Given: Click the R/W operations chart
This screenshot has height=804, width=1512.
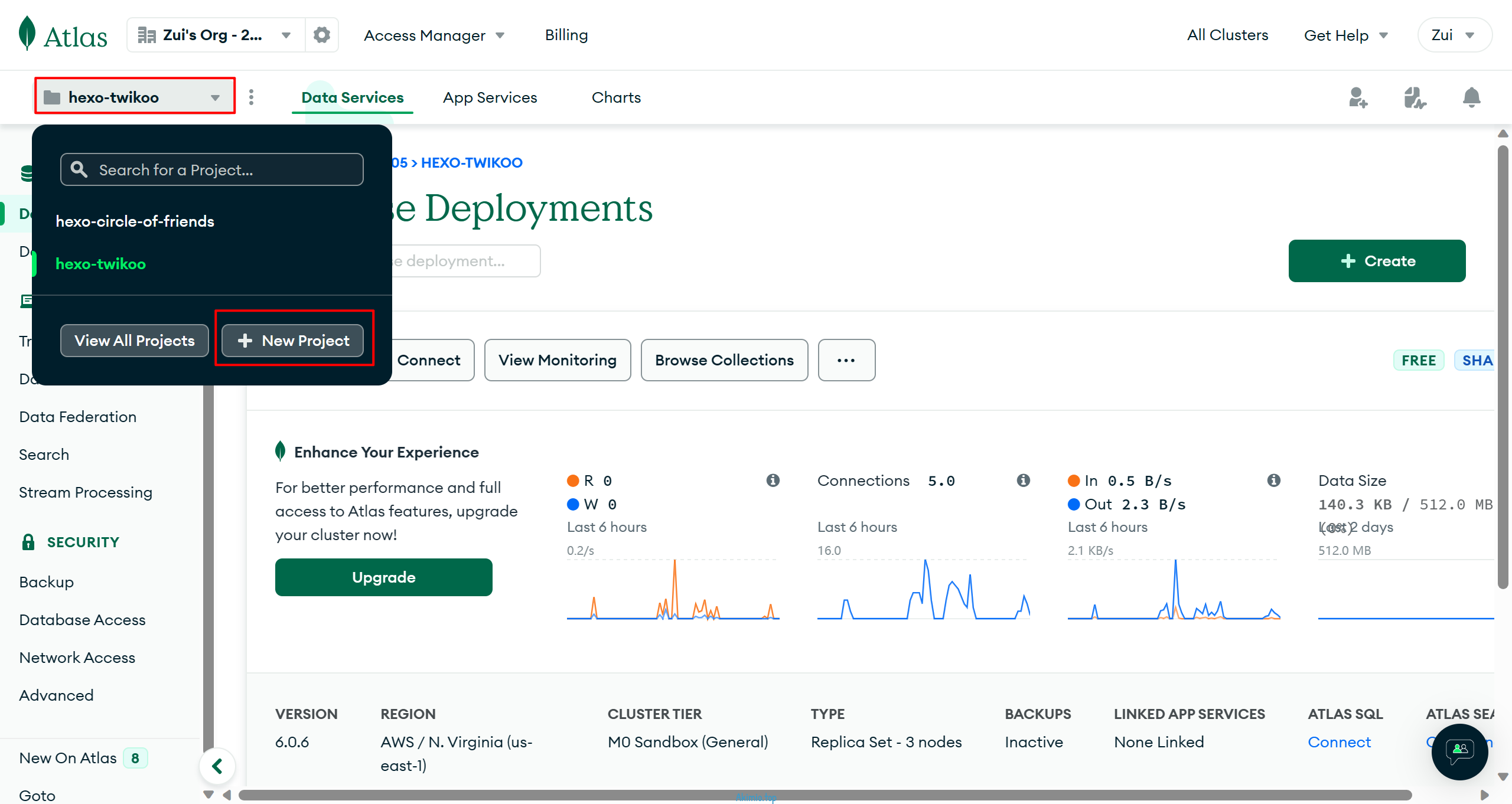Looking at the screenshot, I should (x=673, y=589).
